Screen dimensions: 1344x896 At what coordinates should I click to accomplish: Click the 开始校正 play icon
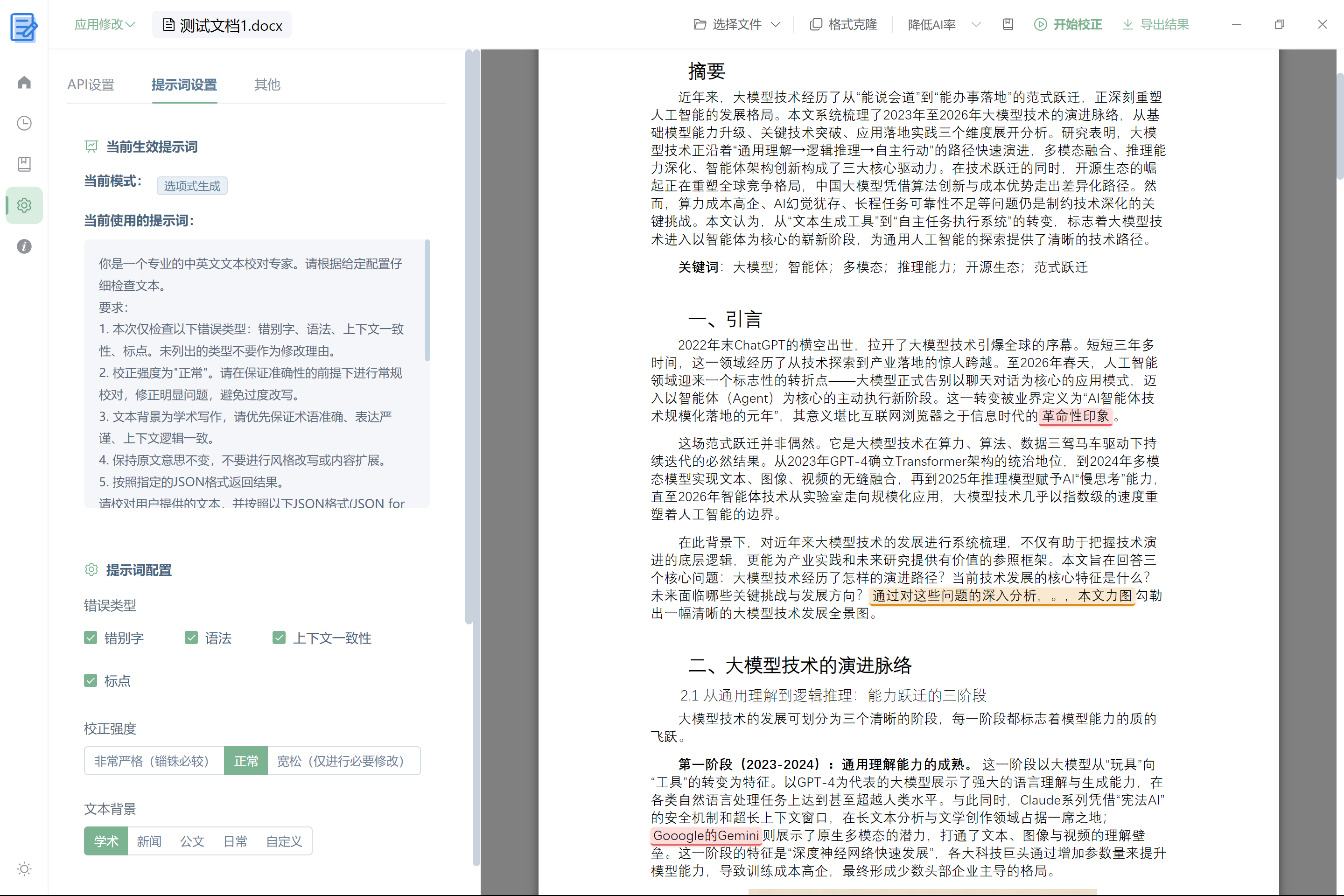(1041, 24)
